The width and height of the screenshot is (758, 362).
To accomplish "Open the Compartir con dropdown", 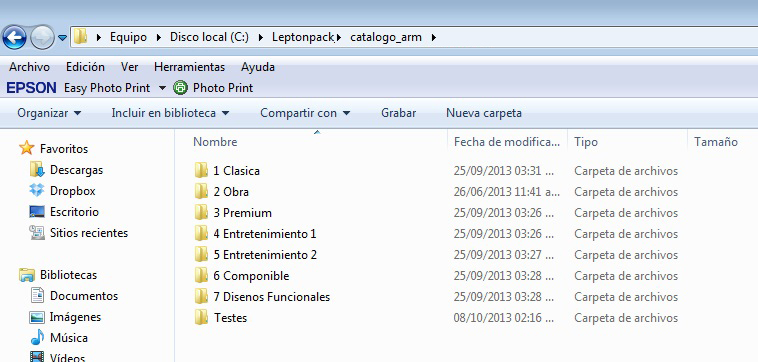I will pos(305,113).
